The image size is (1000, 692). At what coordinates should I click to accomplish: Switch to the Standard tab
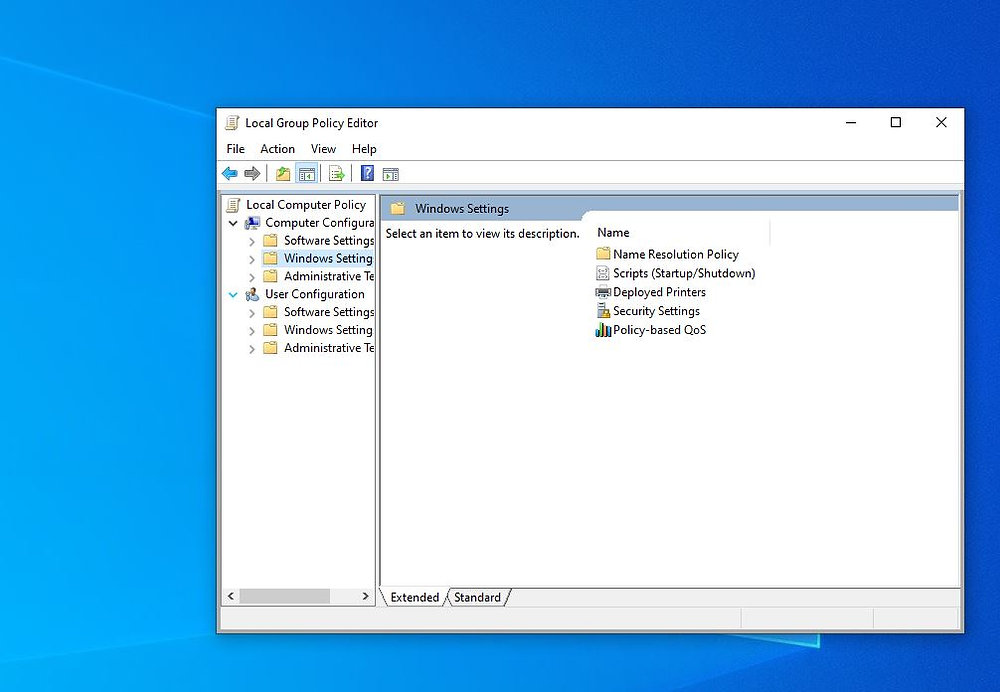coord(477,597)
